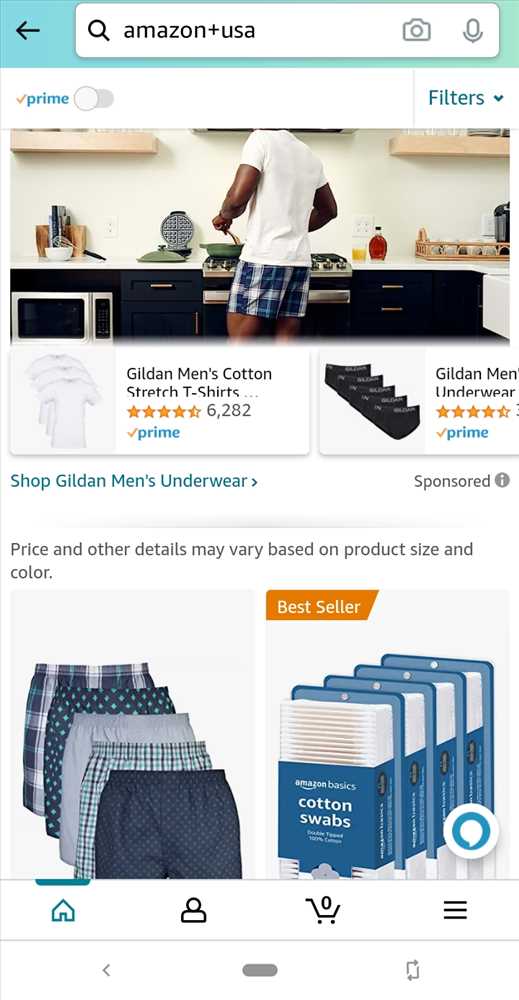Expand the Filters dropdown

(x=465, y=98)
